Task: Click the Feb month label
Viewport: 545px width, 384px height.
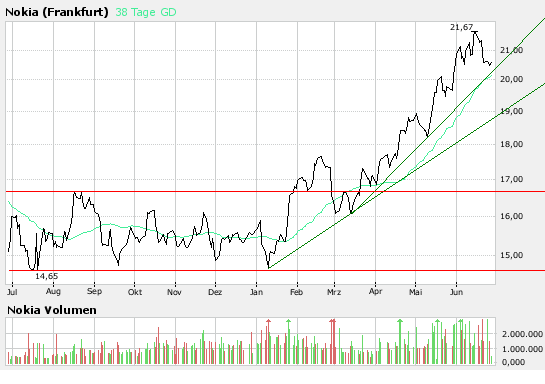Action: tap(296, 292)
